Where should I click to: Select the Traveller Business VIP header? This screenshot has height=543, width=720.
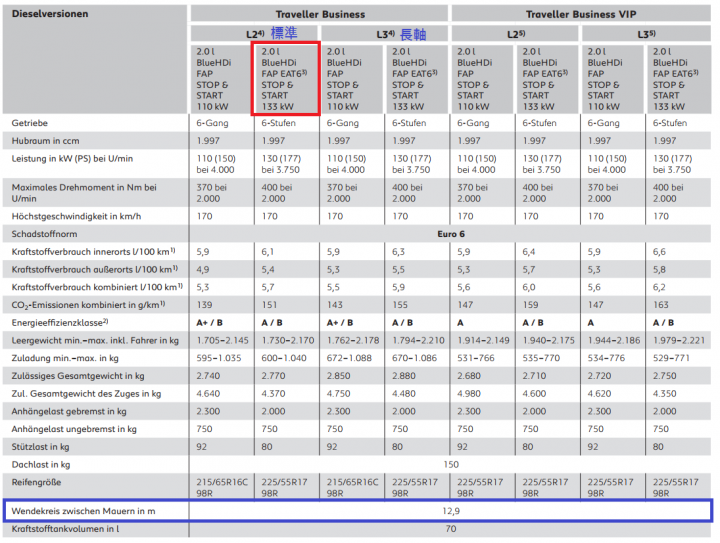click(581, 14)
